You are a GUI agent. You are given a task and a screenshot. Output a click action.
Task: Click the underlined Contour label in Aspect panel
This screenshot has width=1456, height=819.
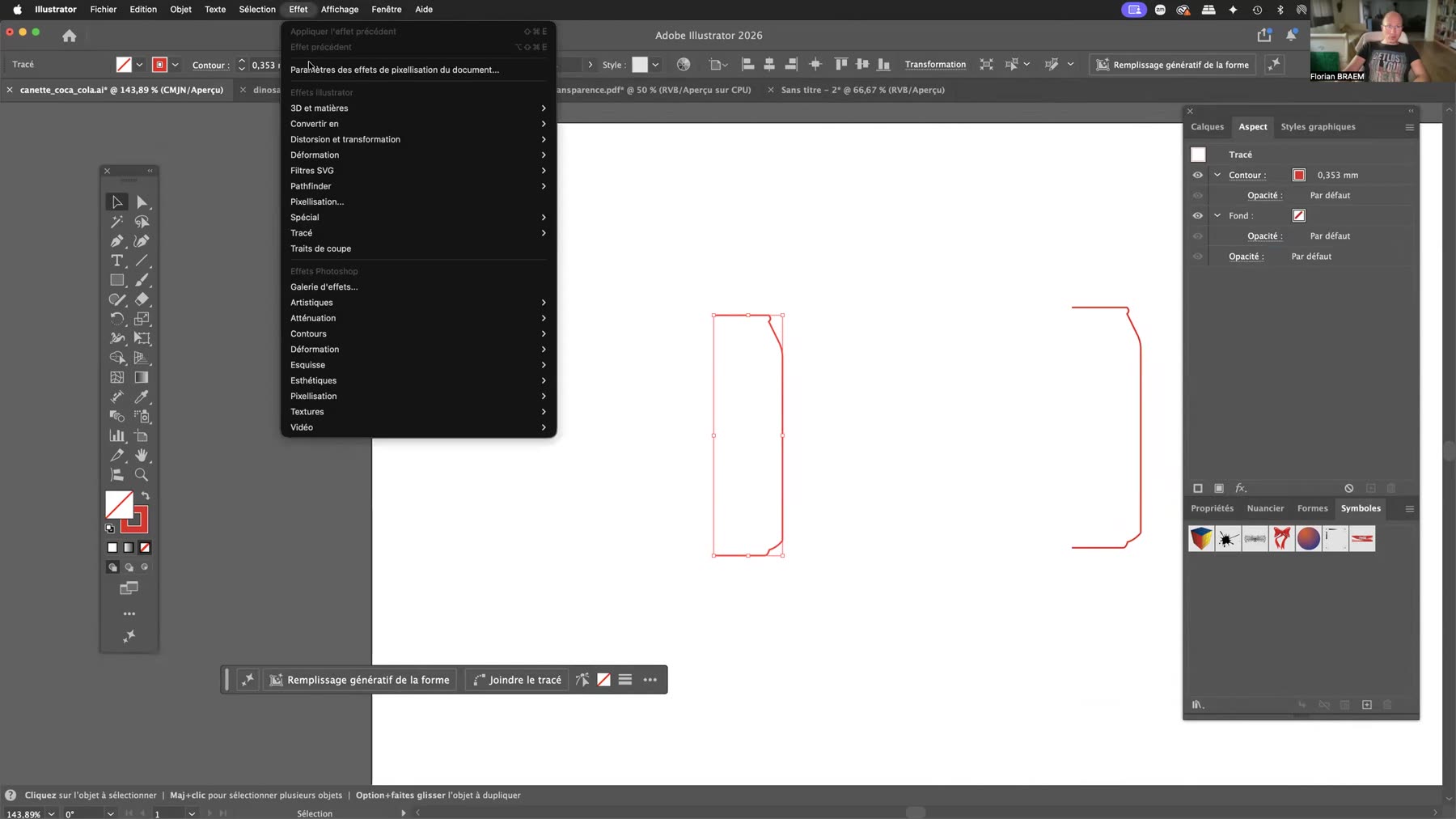[x=1246, y=175]
